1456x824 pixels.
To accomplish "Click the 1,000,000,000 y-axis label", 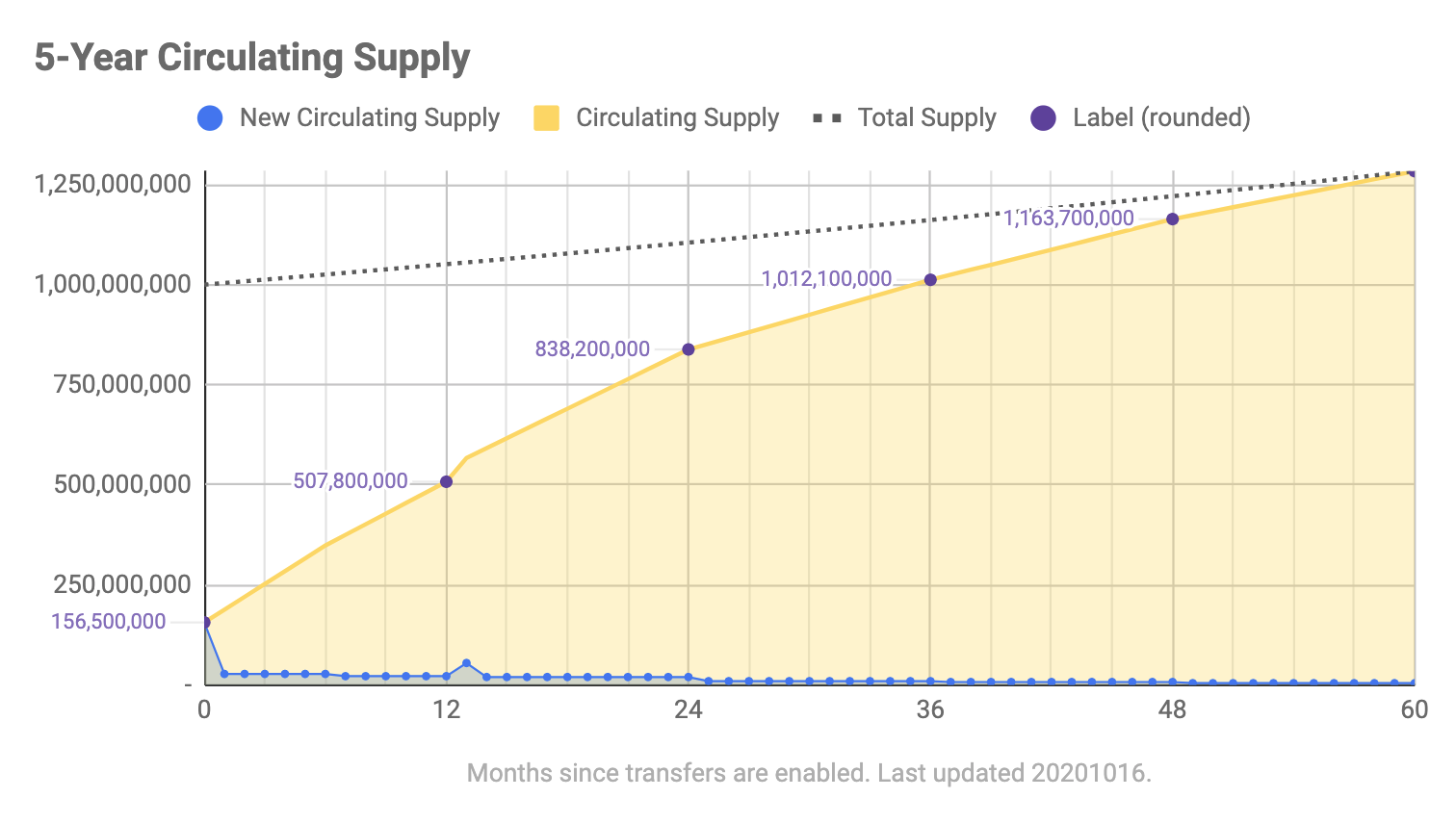I will pyautogui.click(x=113, y=285).
